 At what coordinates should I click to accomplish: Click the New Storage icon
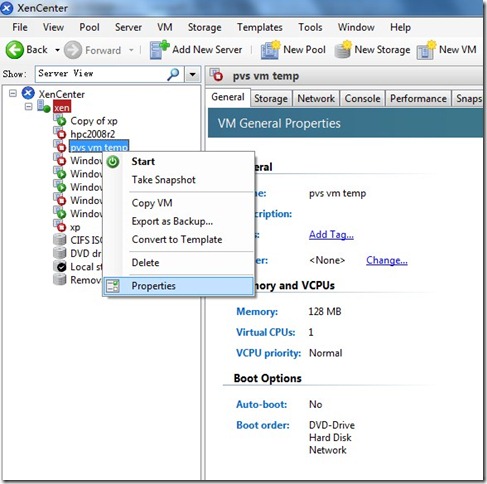pyautogui.click(x=343, y=50)
